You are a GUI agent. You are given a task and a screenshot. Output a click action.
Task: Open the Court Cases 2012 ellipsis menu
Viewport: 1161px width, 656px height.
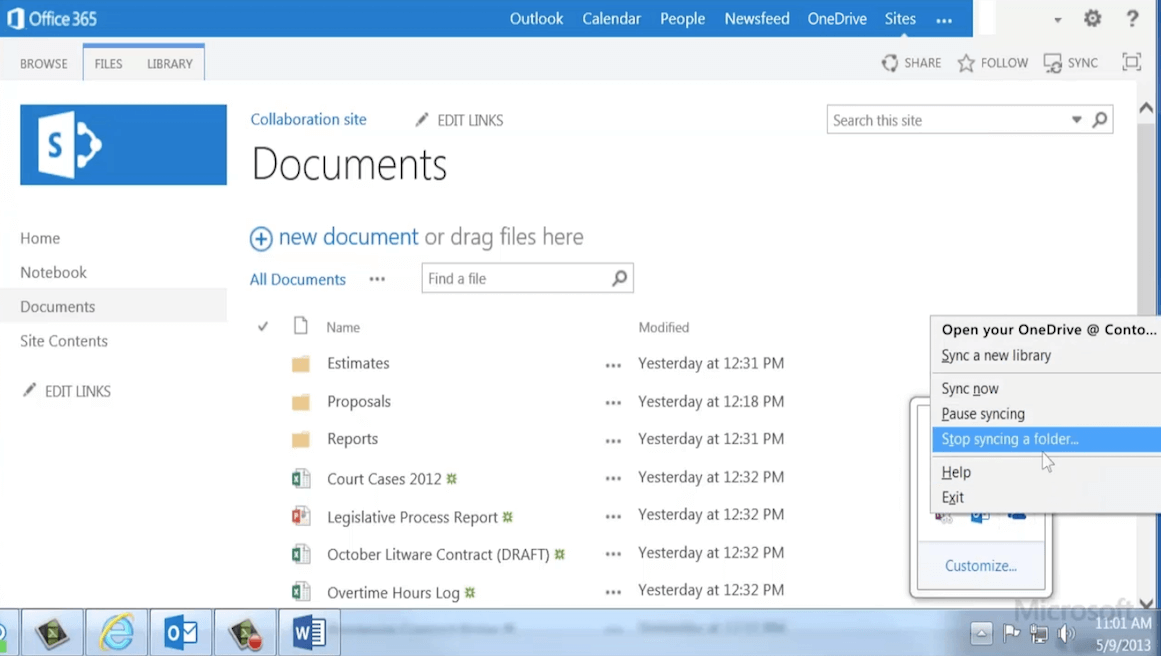tap(613, 478)
